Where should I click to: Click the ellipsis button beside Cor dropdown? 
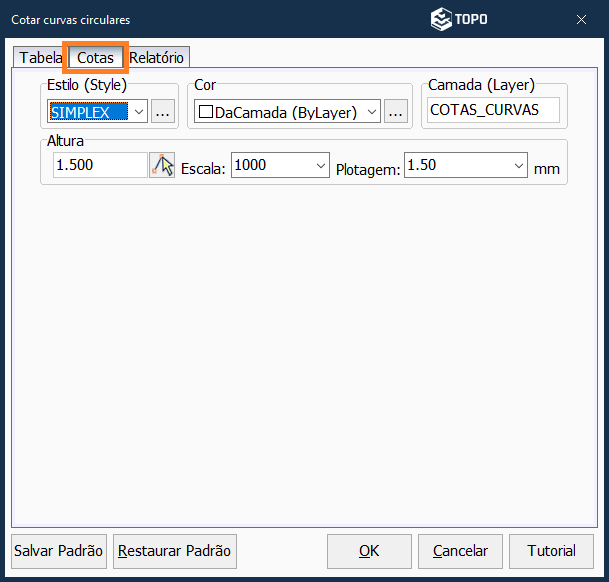pyautogui.click(x=397, y=112)
